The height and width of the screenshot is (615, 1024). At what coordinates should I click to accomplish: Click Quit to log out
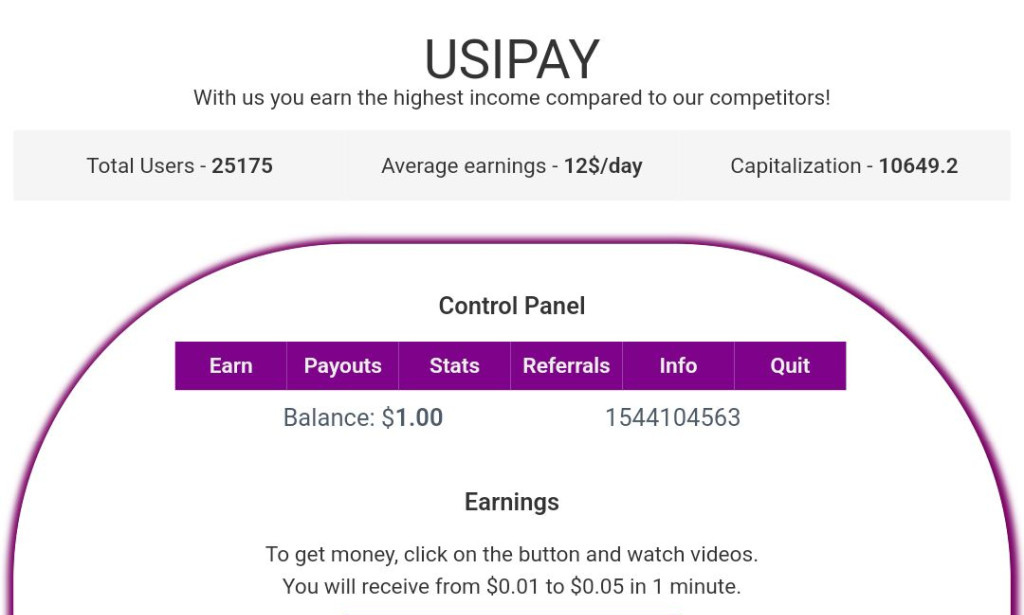click(789, 365)
